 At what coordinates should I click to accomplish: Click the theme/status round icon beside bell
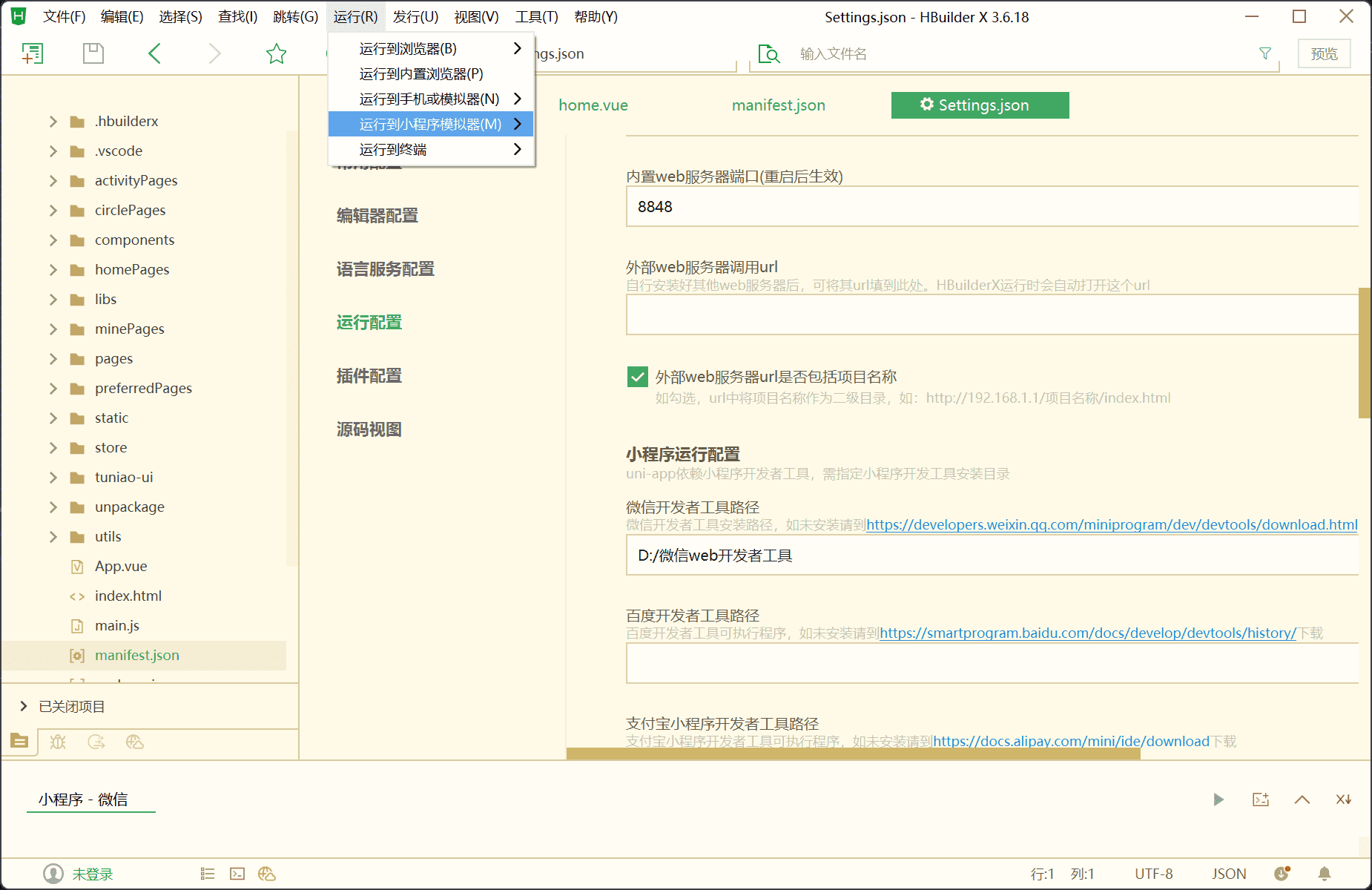coord(1282,874)
